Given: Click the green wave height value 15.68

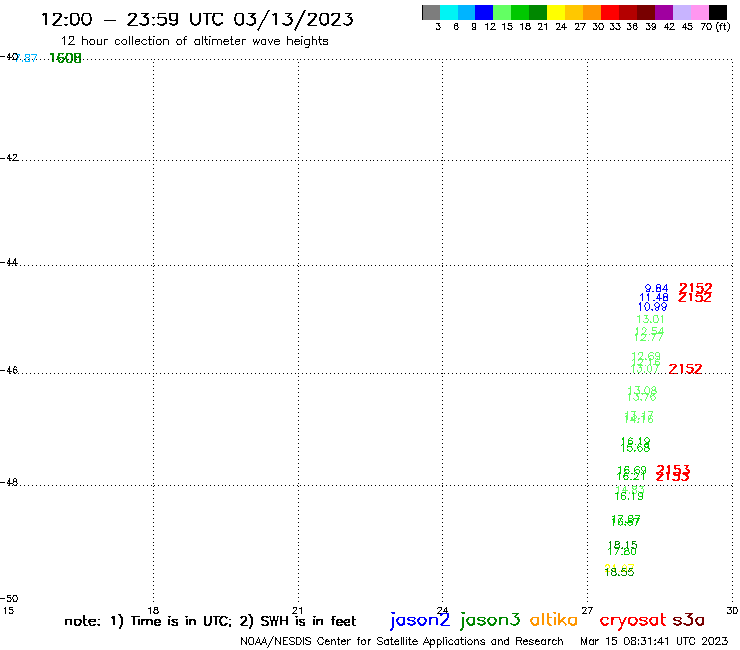Looking at the screenshot, I should pos(635,447).
